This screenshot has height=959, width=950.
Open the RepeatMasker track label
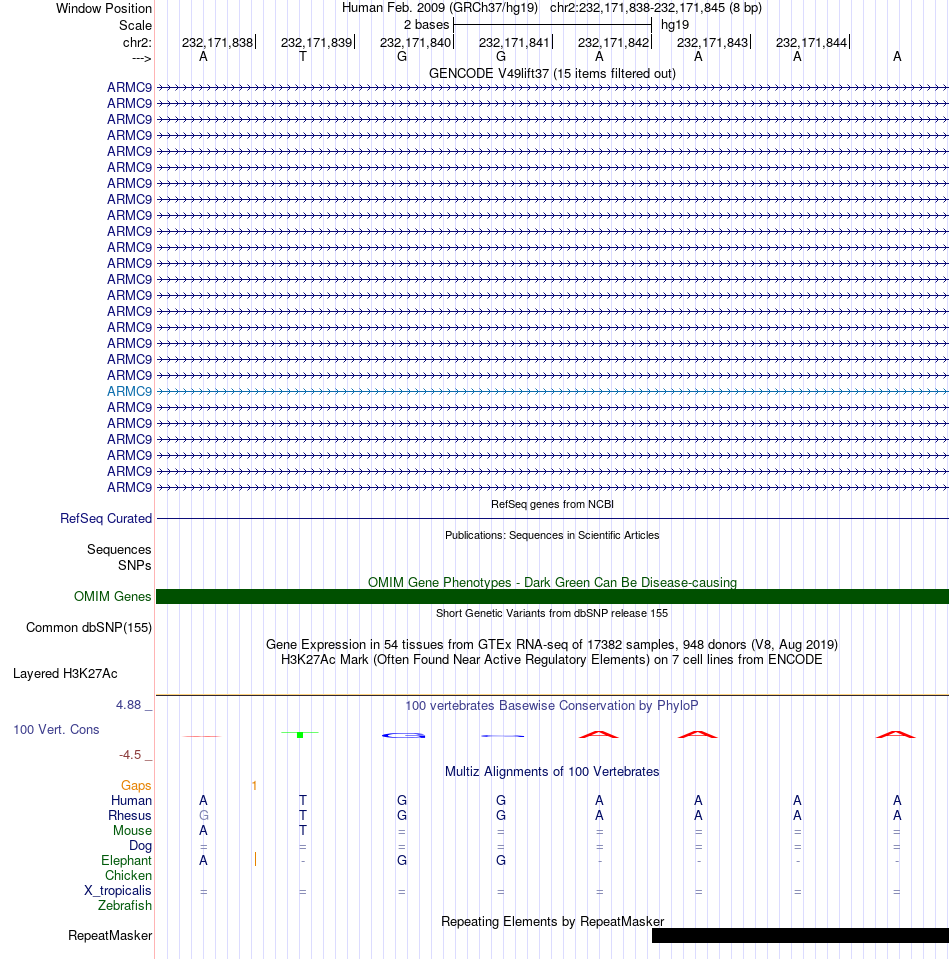click(x=110, y=936)
